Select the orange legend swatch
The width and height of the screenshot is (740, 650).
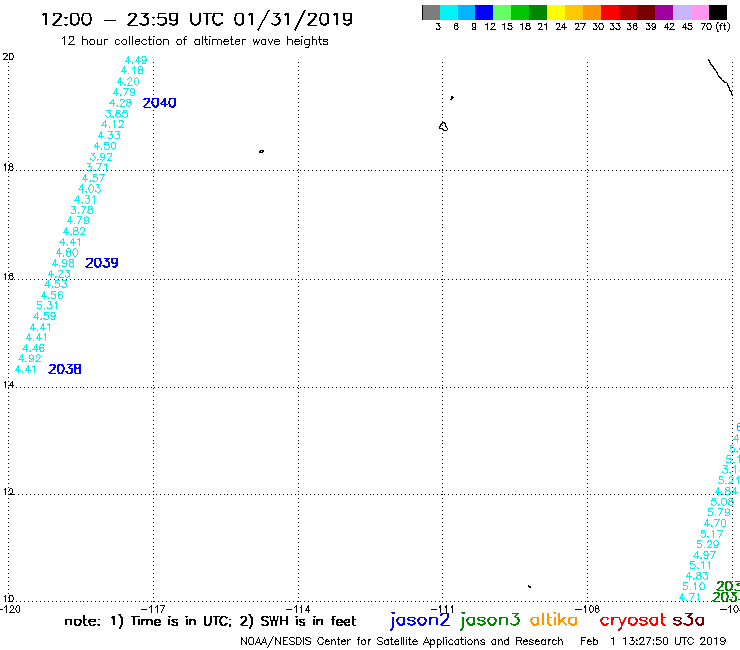click(592, 12)
